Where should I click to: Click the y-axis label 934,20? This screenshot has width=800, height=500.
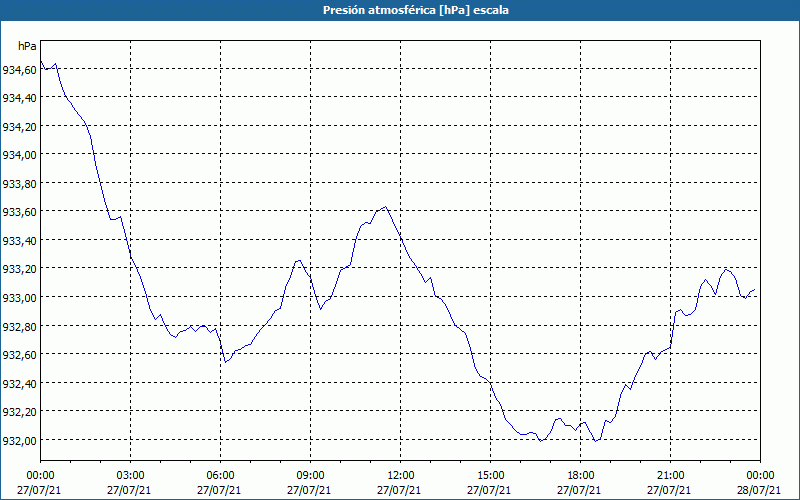[19, 127]
